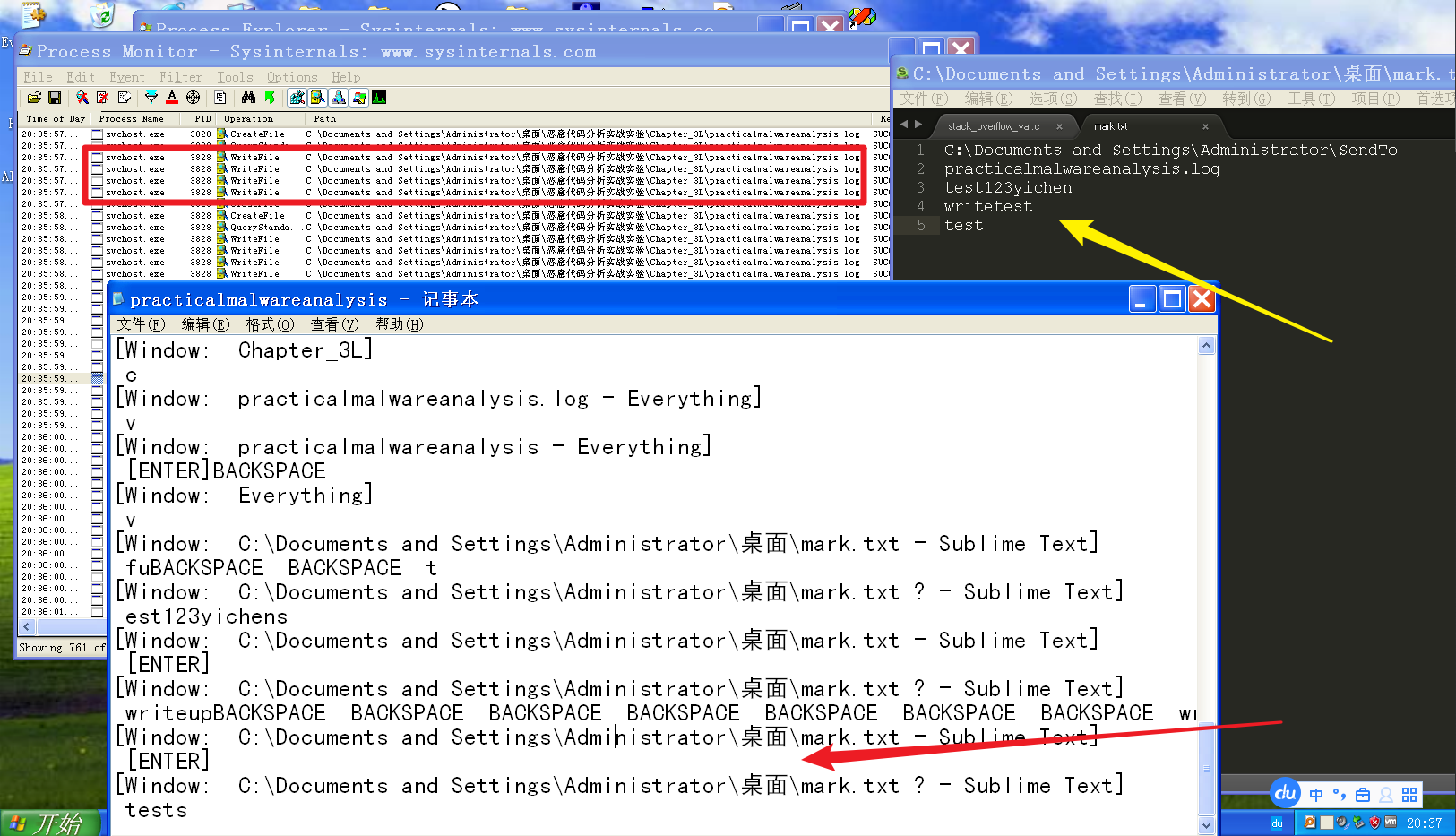Toggle event capture with the magnifier icon
The width and height of the screenshot is (1456, 836).
tap(82, 98)
